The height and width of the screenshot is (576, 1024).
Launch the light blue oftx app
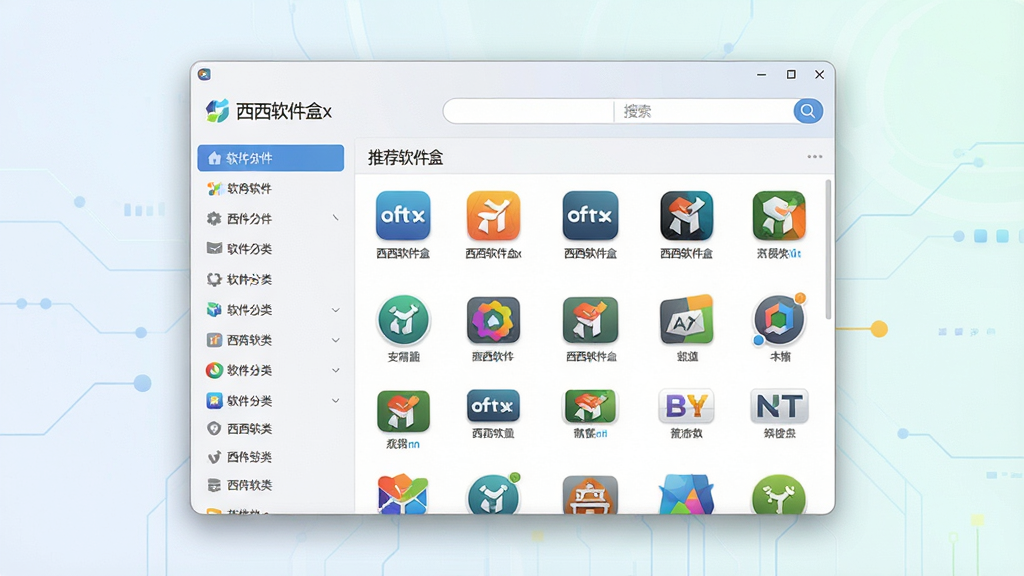403,216
